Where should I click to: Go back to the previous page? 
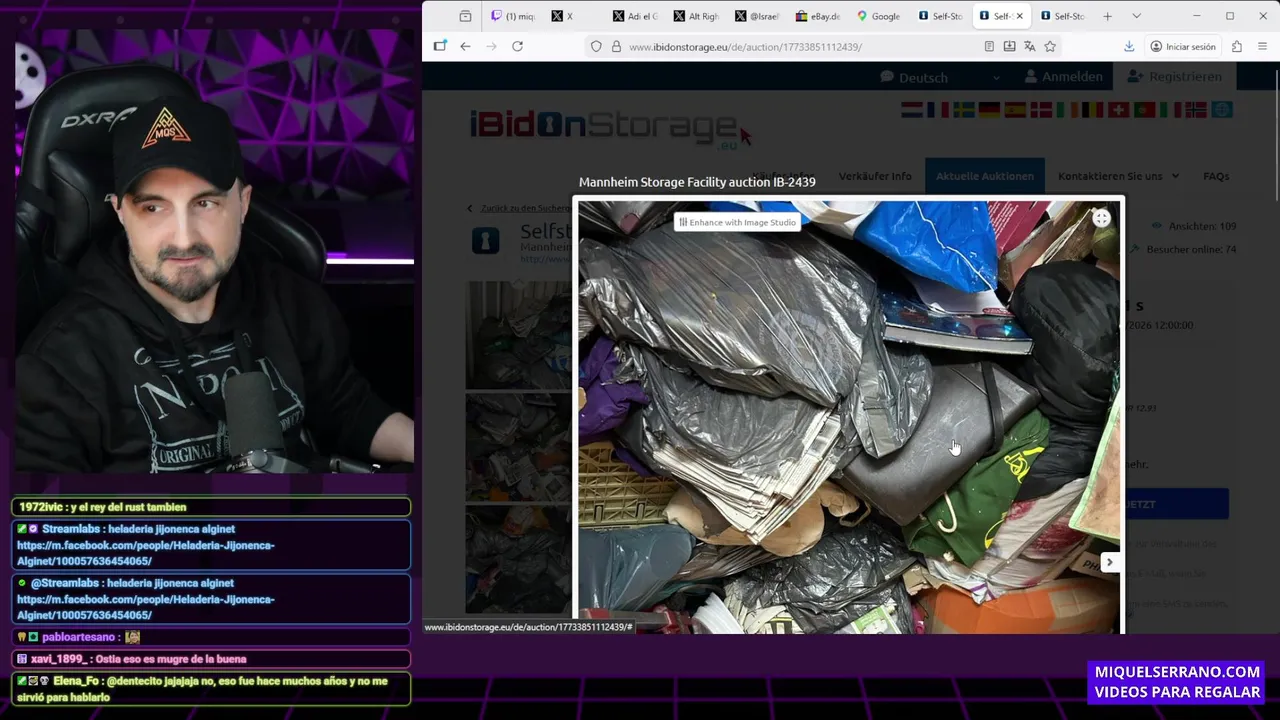465,46
